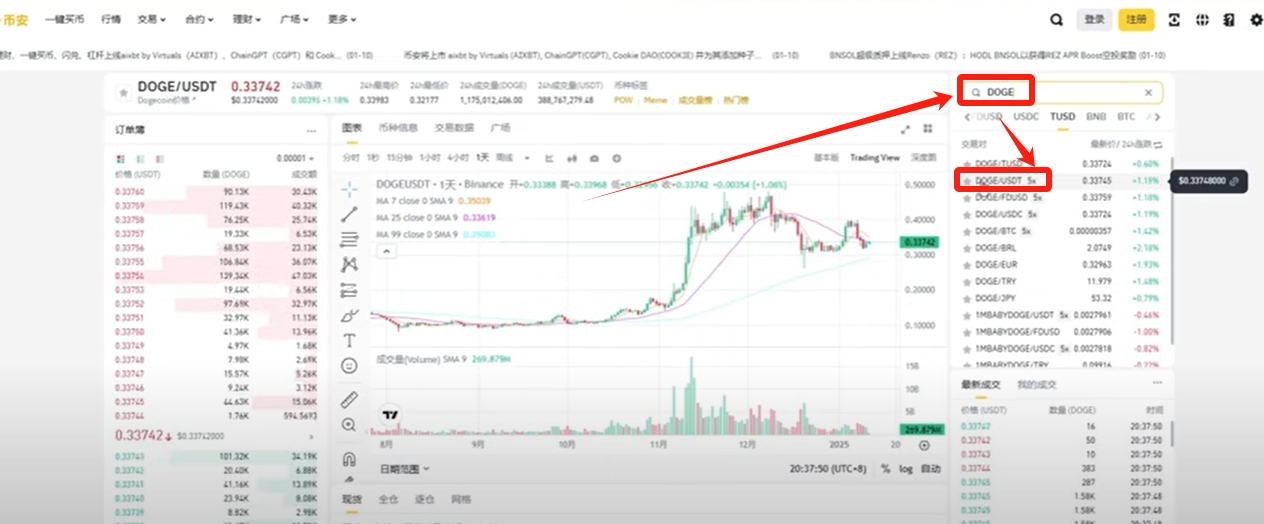Select the trend line drawing tool

tap(349, 214)
